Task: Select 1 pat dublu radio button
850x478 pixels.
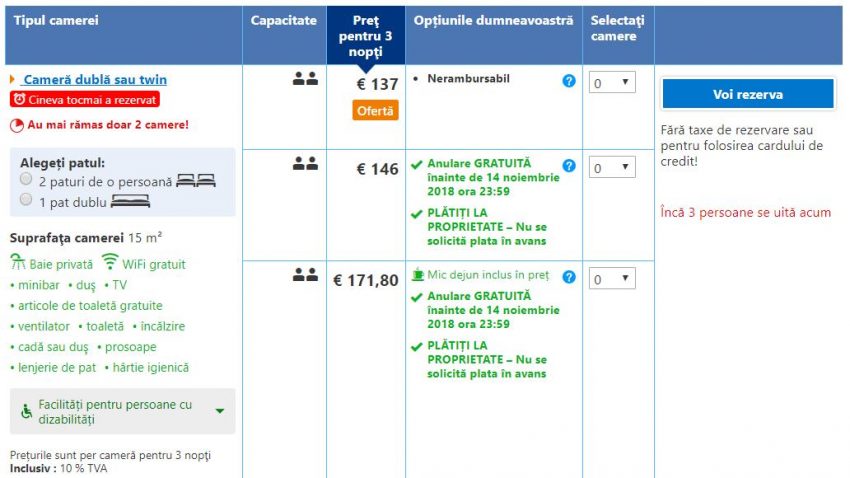Action: [26, 199]
